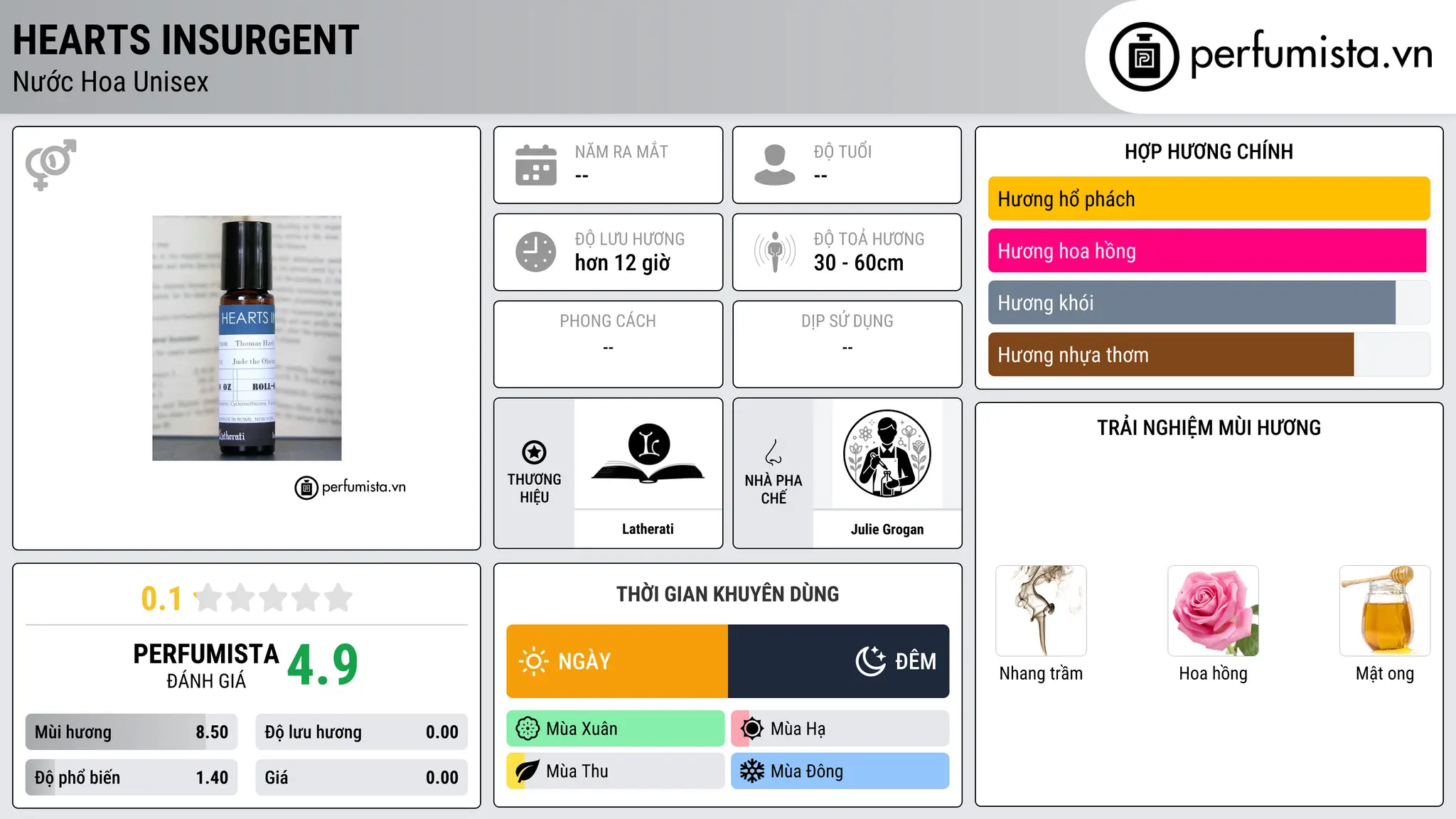Select the Hoa hồng rose note image
This screenshot has width=1456, height=819.
(1213, 611)
